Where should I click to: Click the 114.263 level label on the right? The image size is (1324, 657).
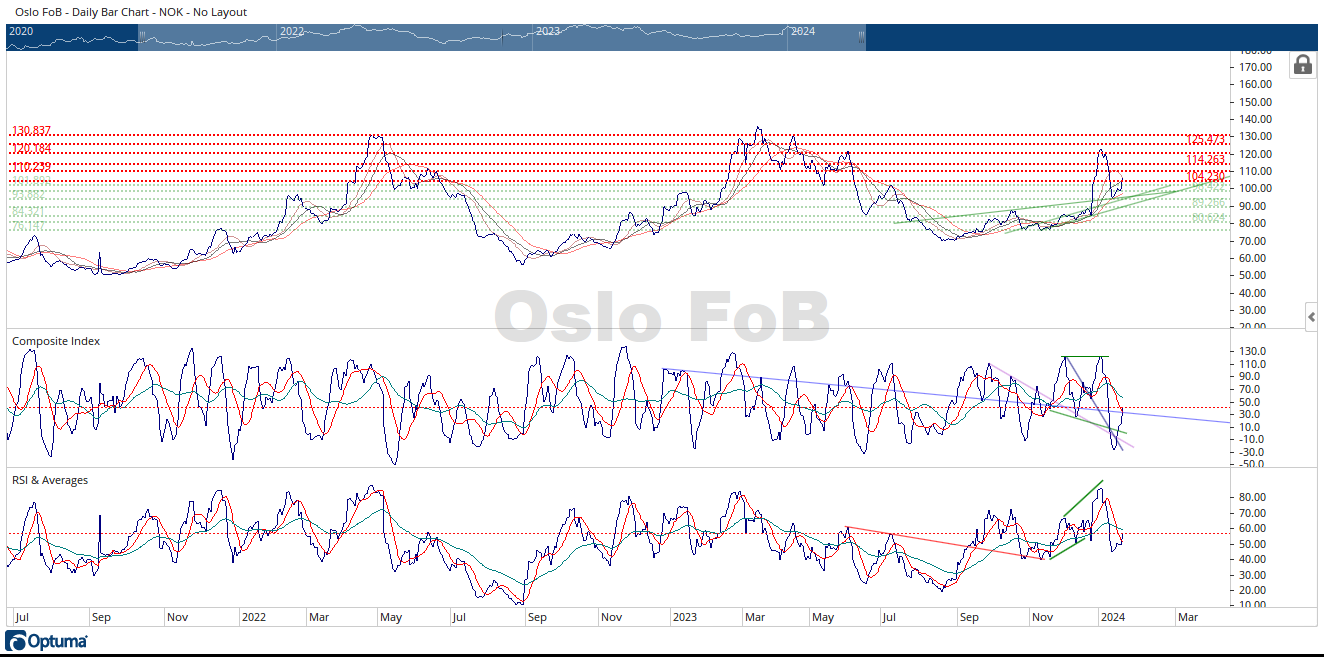(1205, 160)
